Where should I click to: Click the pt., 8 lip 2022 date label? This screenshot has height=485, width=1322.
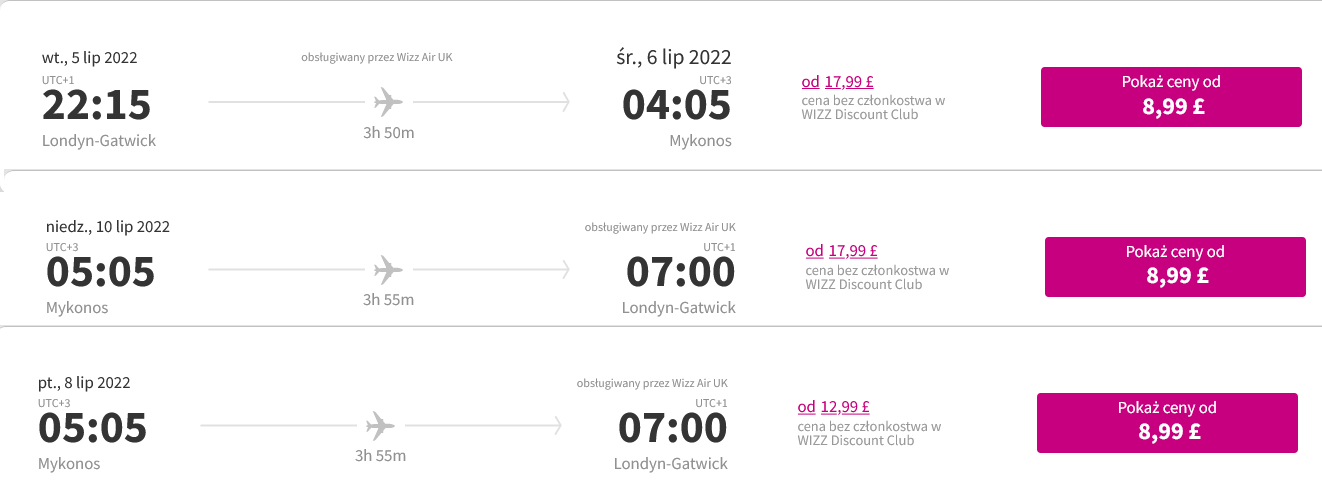84,382
